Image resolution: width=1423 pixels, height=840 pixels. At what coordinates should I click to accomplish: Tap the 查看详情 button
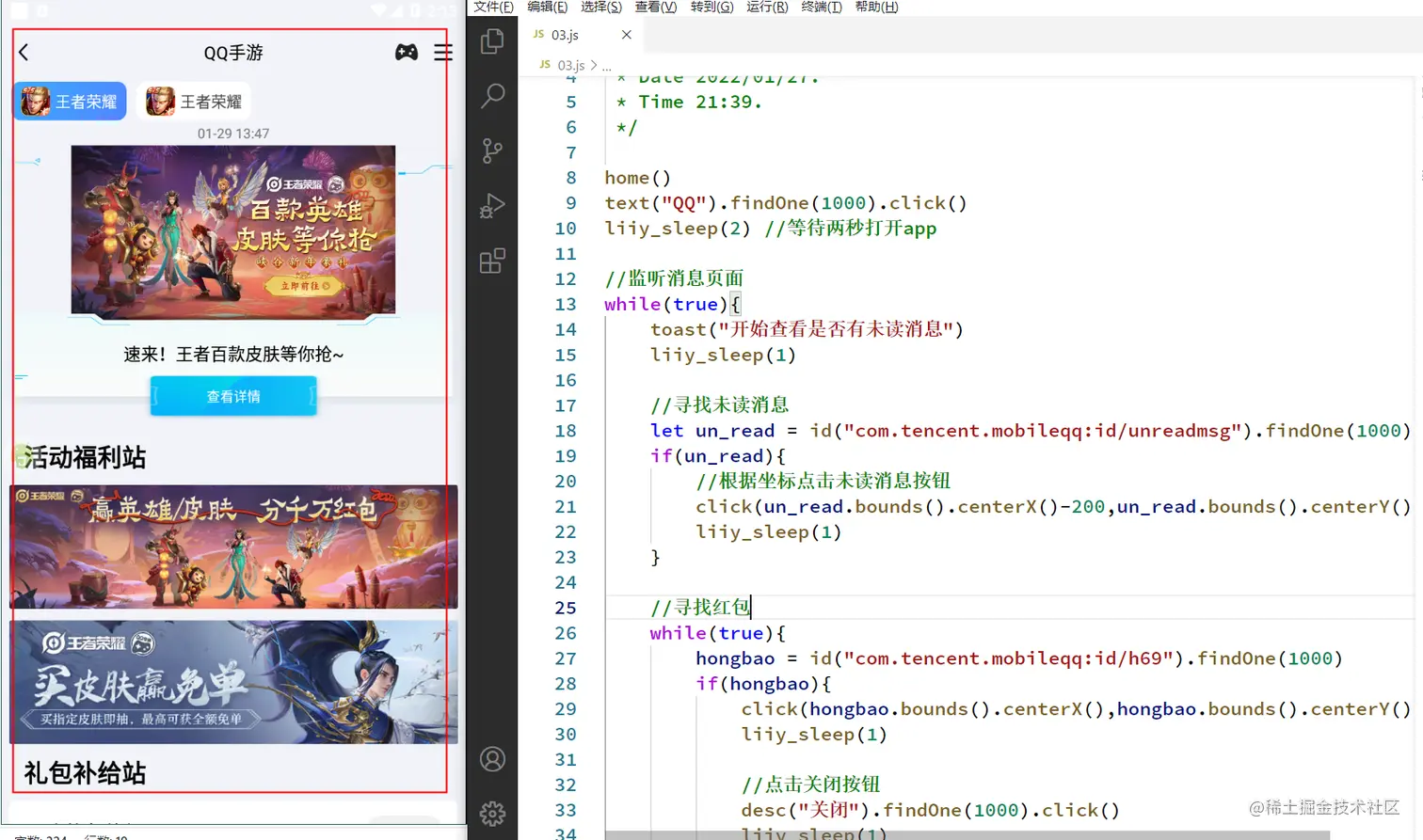(x=233, y=396)
